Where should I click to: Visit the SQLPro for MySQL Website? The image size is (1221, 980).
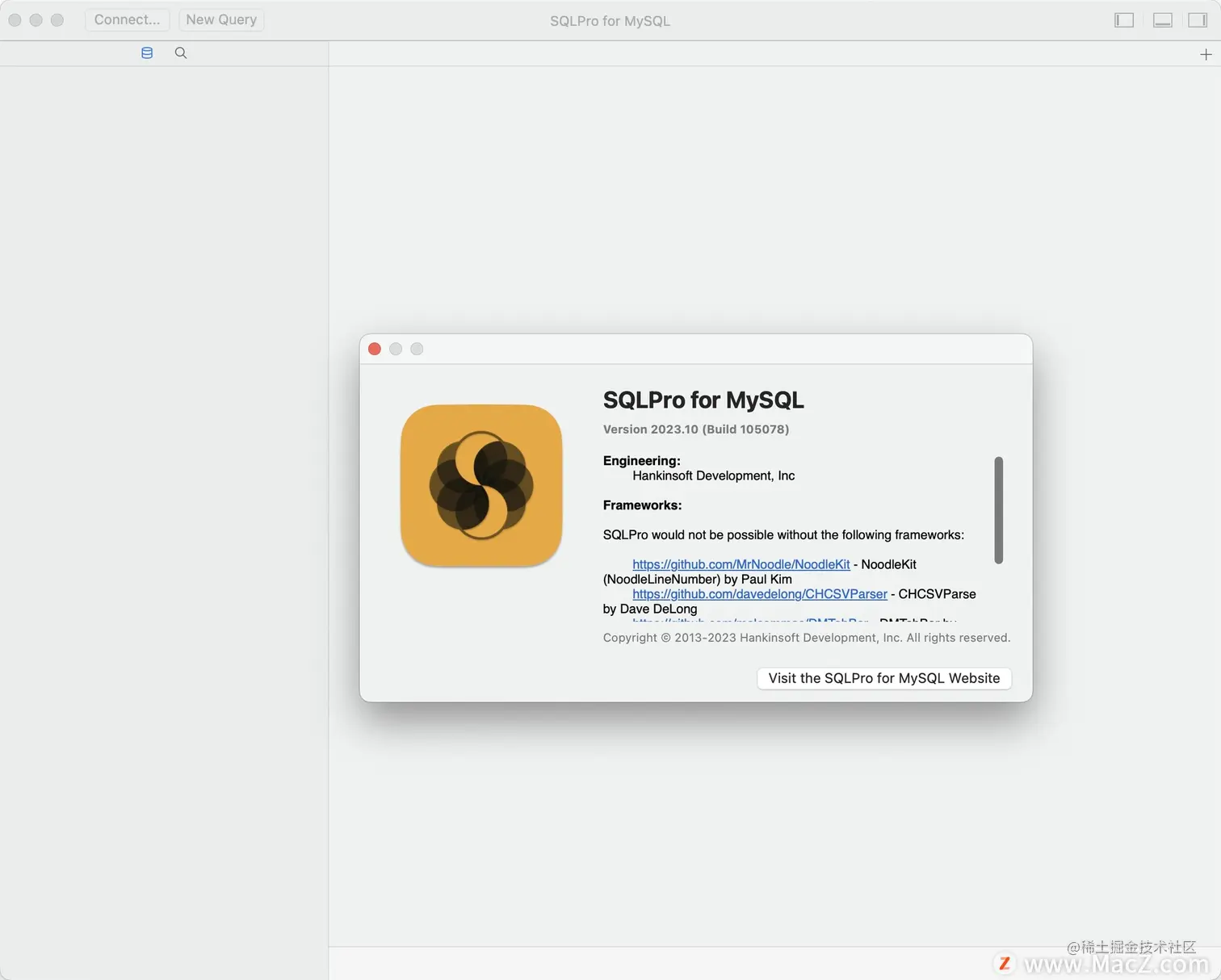tap(884, 678)
